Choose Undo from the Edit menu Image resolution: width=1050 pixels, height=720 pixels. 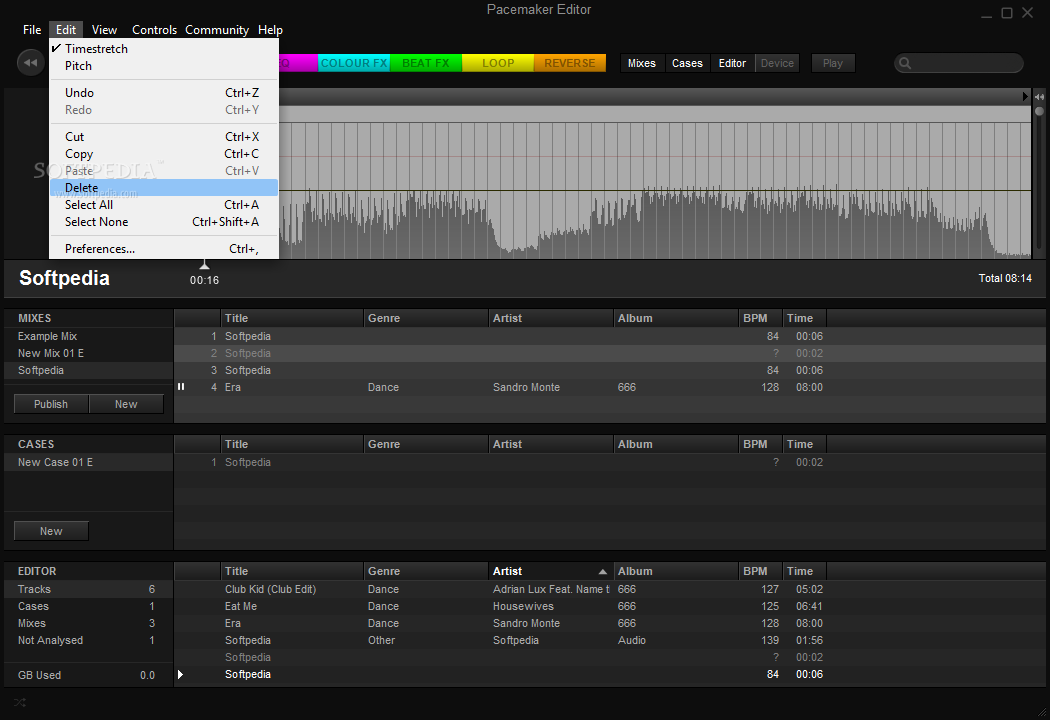164,92
